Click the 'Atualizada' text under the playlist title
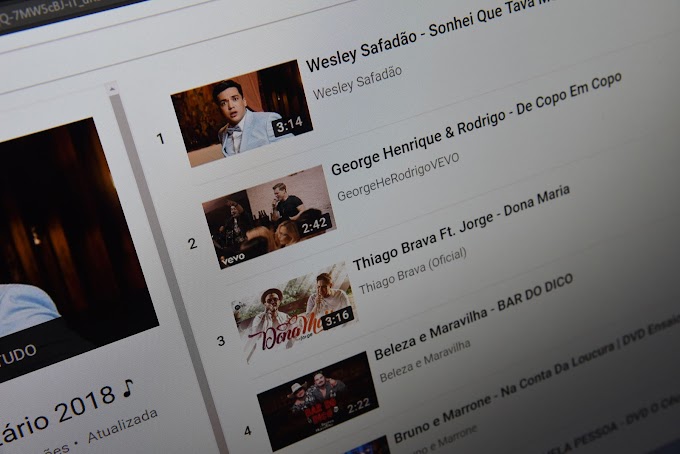Screen dimensions: 680x454 (x=123, y=426)
